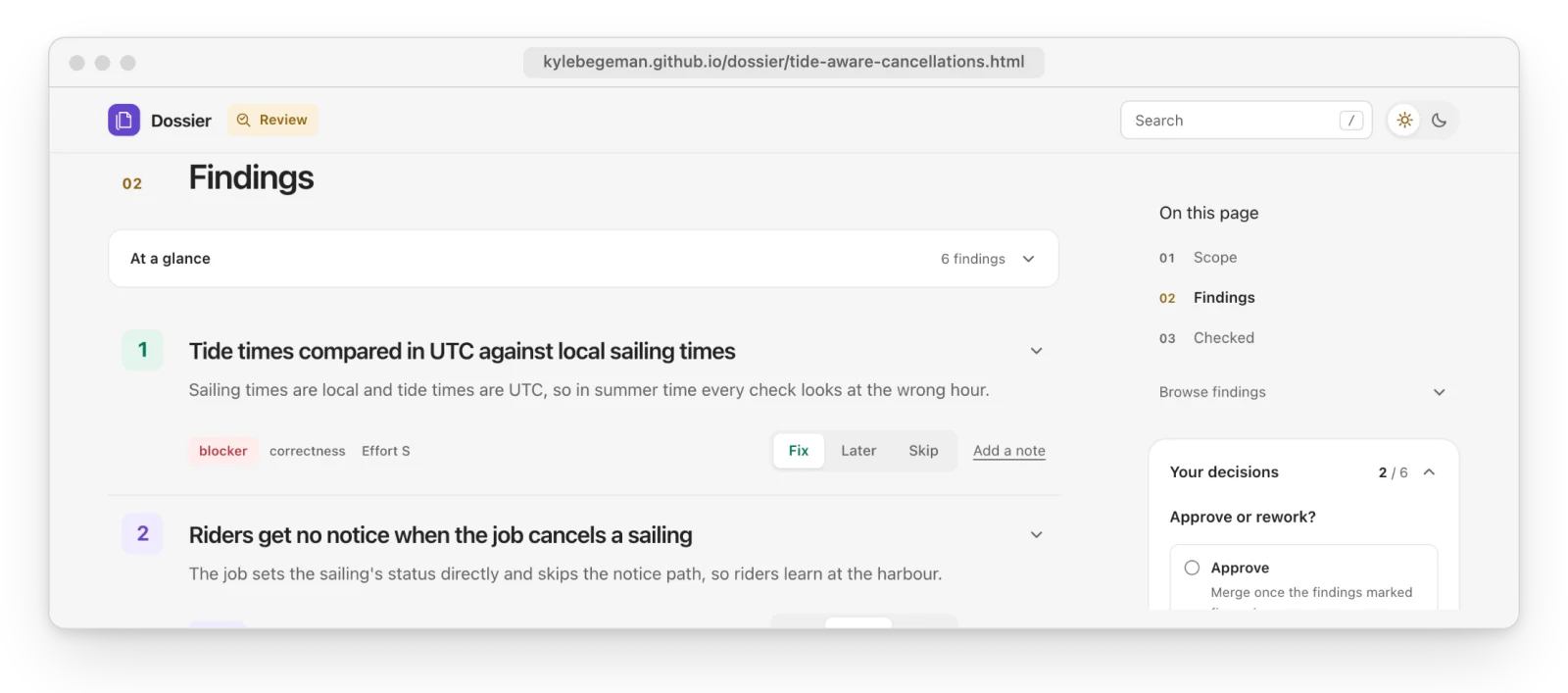Set finding 1 decision to Fix
This screenshot has height=693, width=1568.
click(799, 451)
